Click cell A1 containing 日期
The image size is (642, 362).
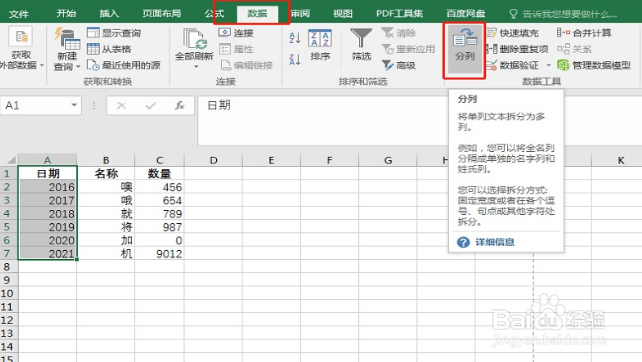(x=47, y=174)
